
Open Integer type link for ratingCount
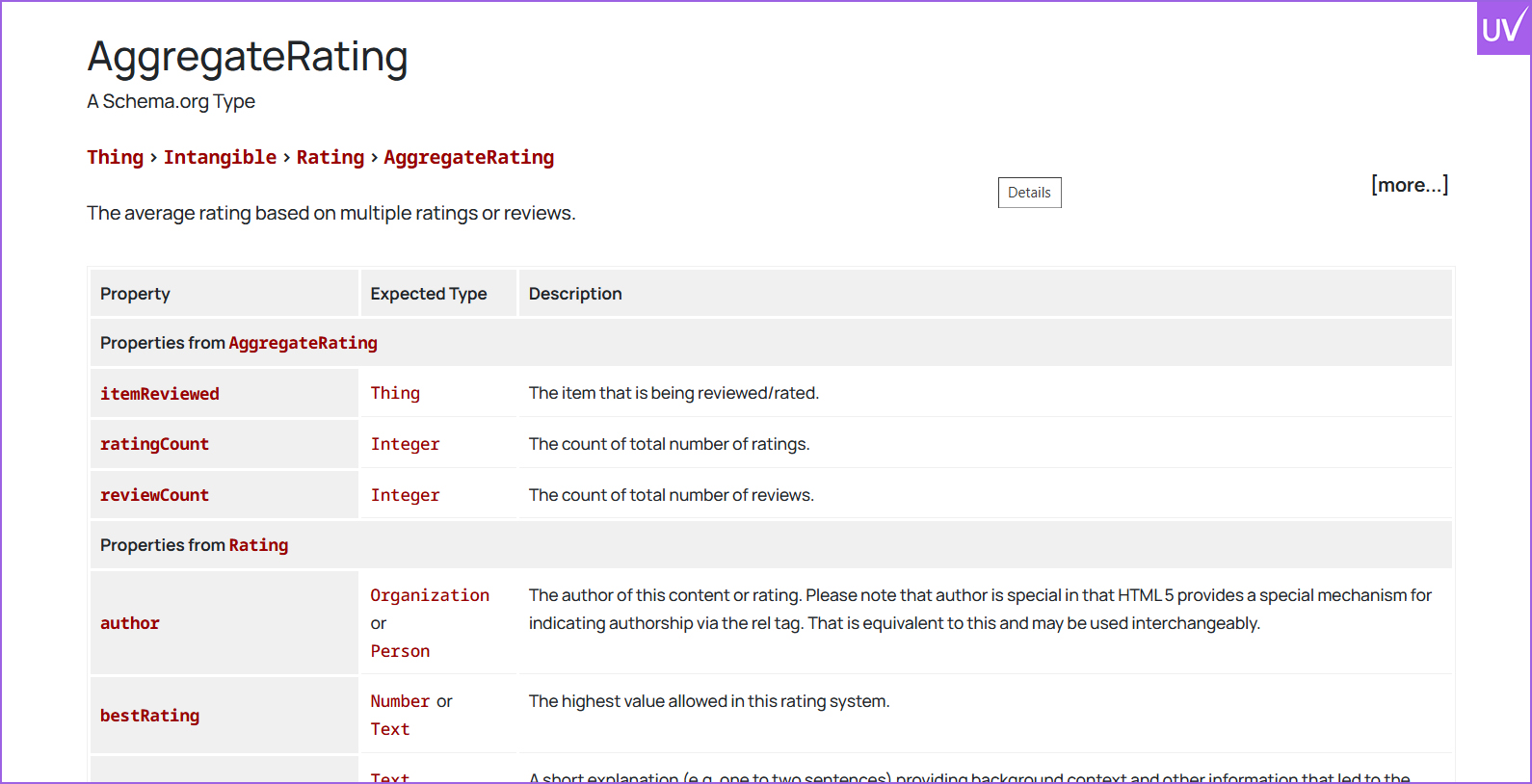[x=405, y=444]
